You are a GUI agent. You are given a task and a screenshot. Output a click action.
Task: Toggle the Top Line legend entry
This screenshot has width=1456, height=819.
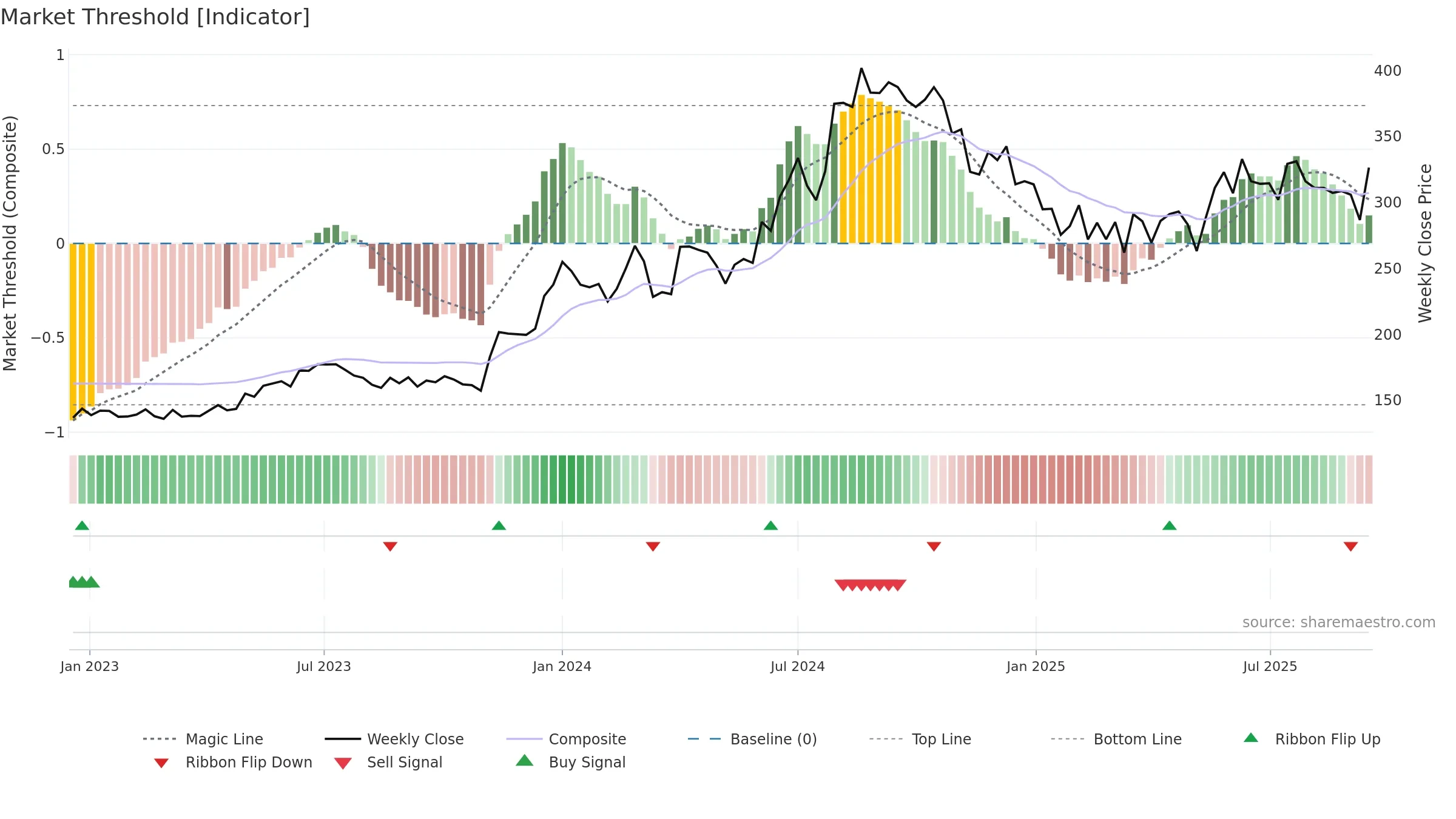[x=920, y=739]
